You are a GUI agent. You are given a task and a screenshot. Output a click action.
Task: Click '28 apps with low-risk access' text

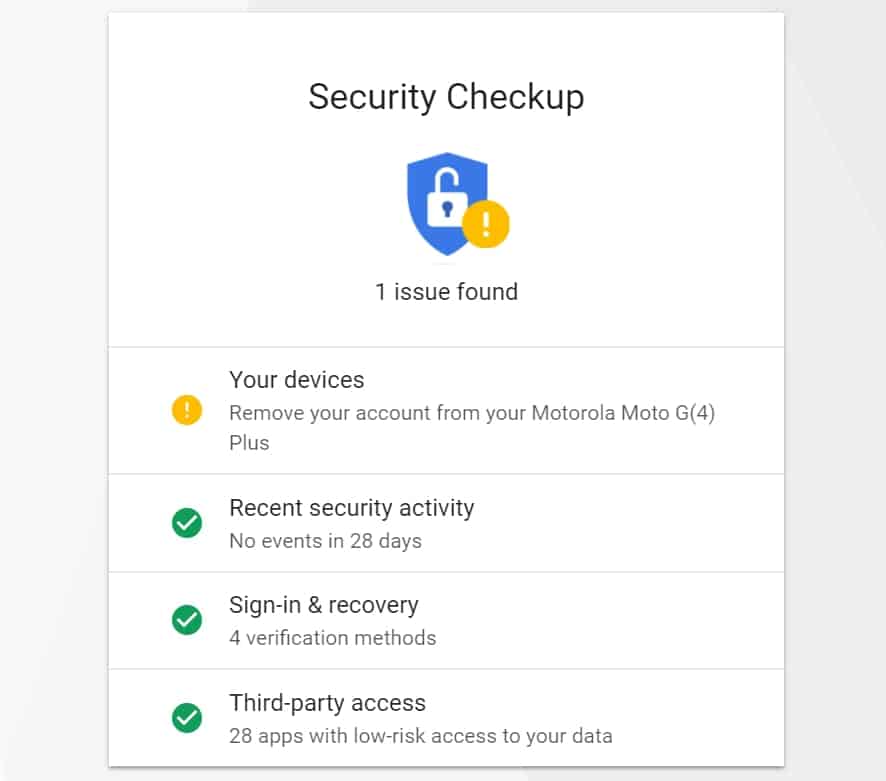[420, 737]
